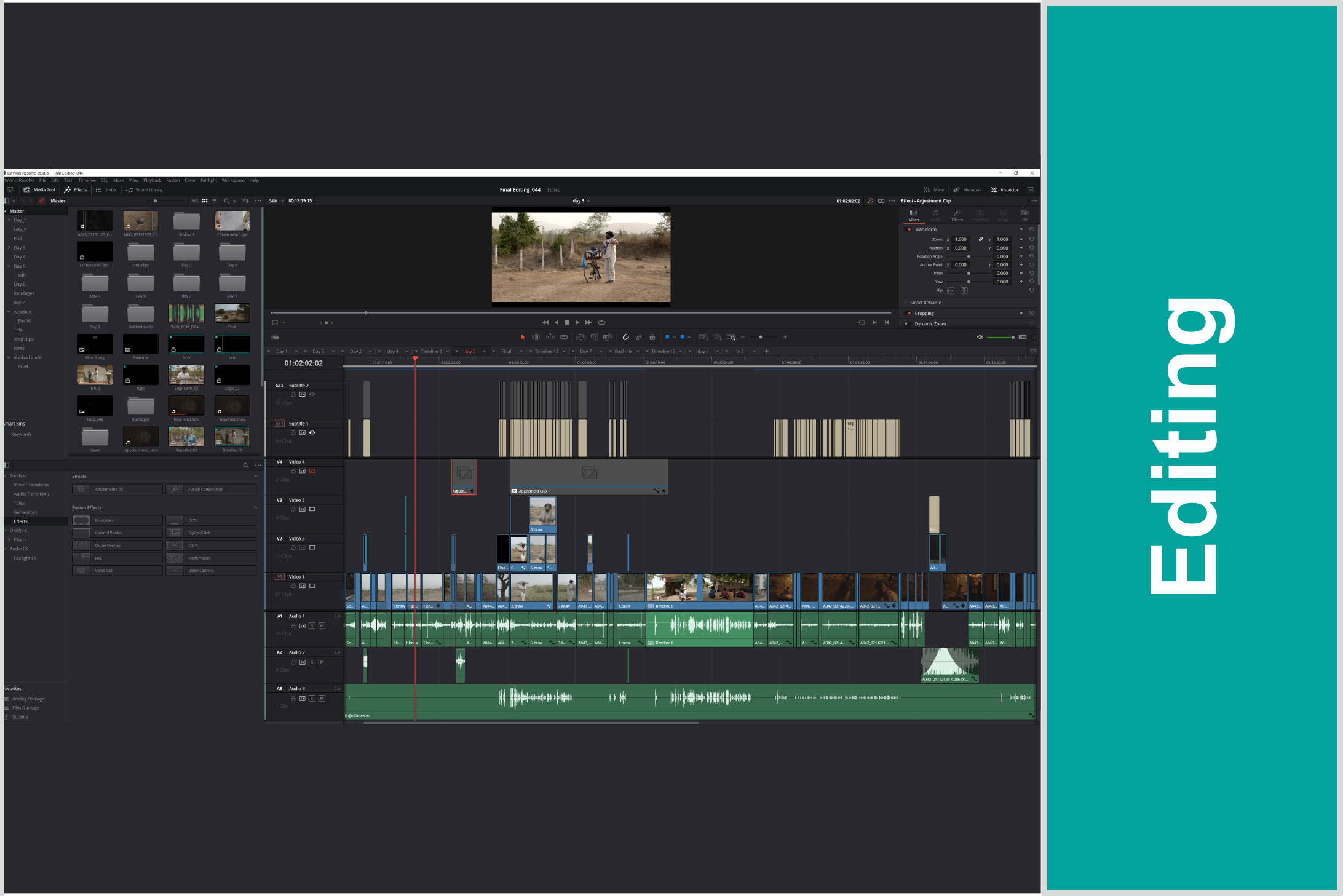Open the day 3 timeline tab dropdown
1343x896 pixels.
pyautogui.click(x=485, y=352)
